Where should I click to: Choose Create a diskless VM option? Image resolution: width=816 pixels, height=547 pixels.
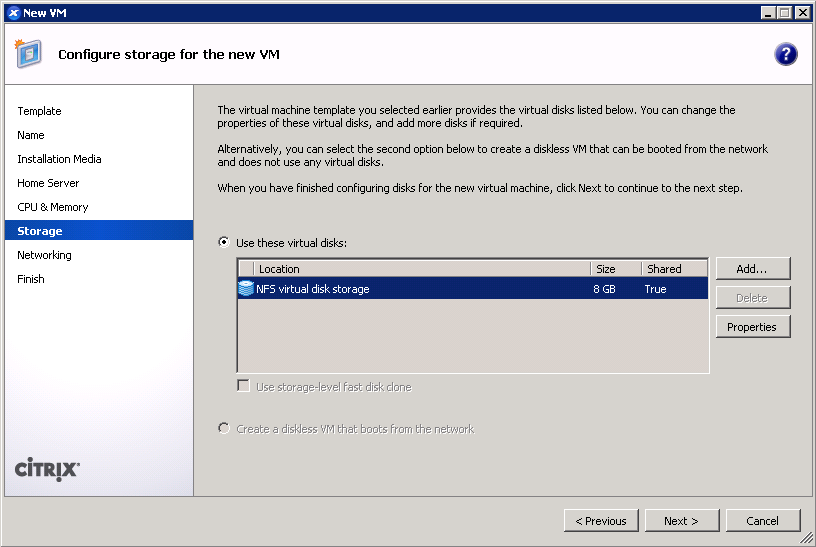pos(224,428)
